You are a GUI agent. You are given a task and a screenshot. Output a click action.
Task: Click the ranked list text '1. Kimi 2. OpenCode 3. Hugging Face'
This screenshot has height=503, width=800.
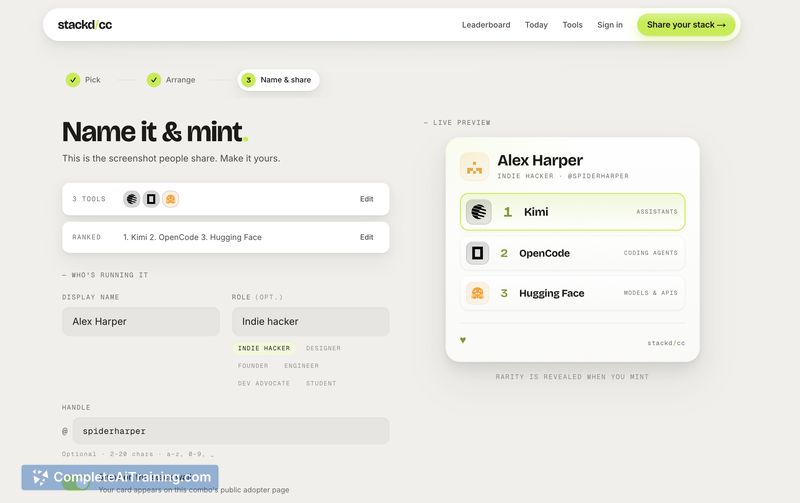192,237
